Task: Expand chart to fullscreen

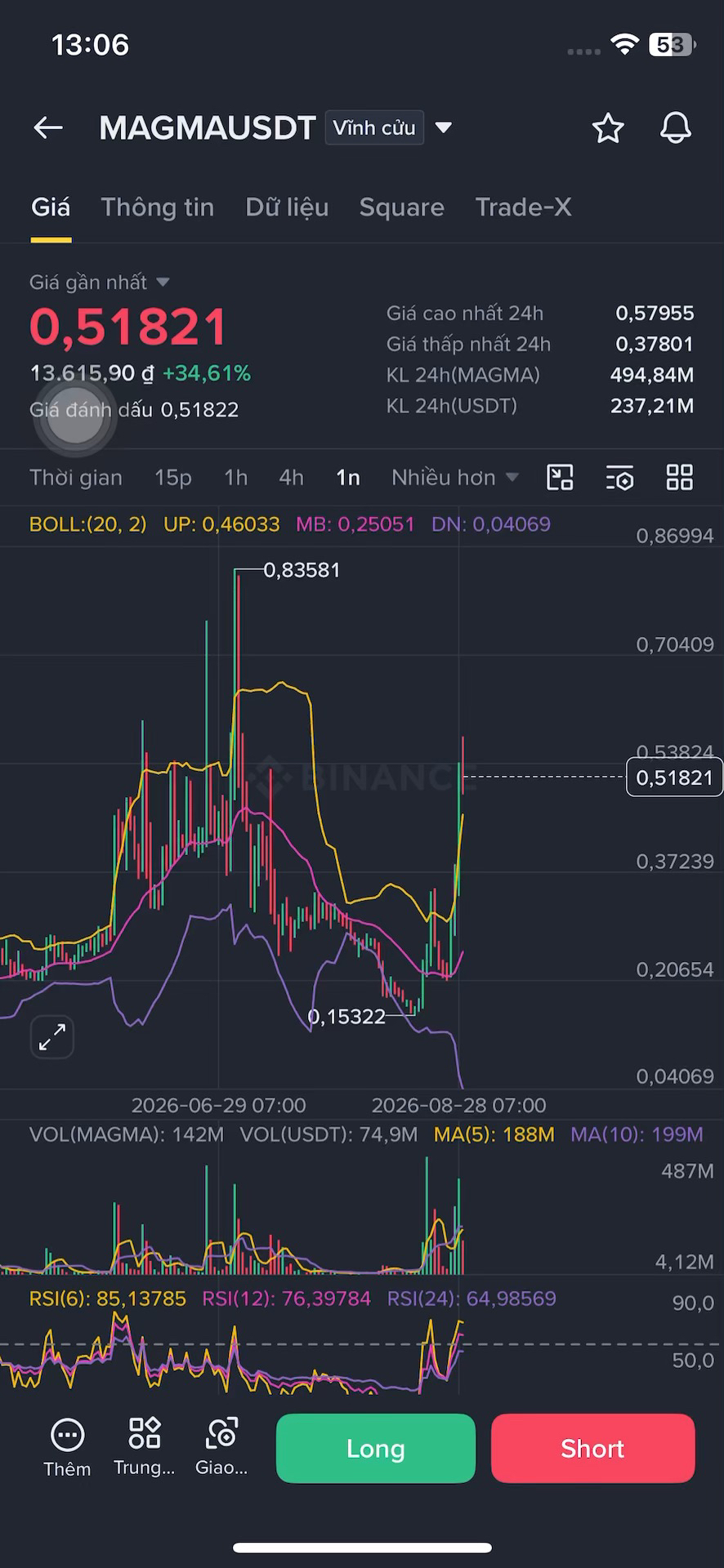Action: point(52,1037)
